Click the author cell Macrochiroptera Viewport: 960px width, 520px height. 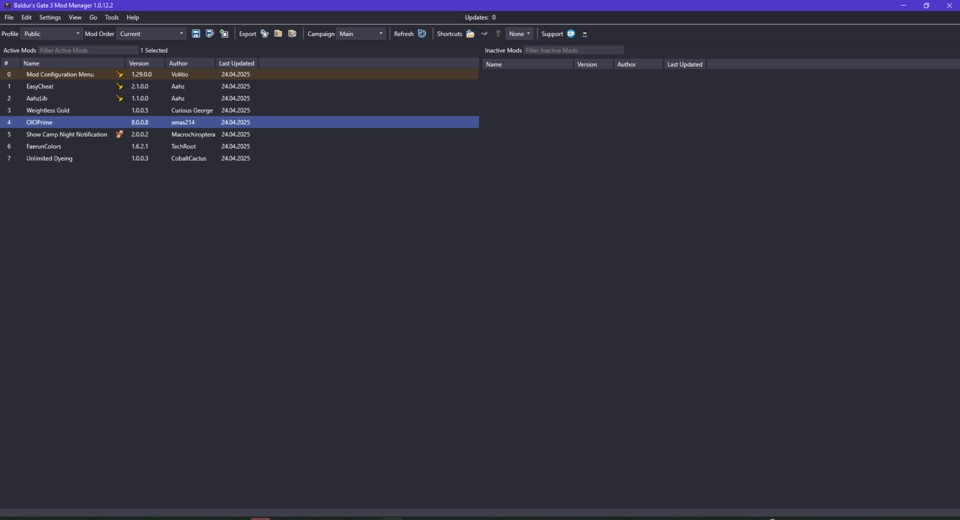point(193,134)
